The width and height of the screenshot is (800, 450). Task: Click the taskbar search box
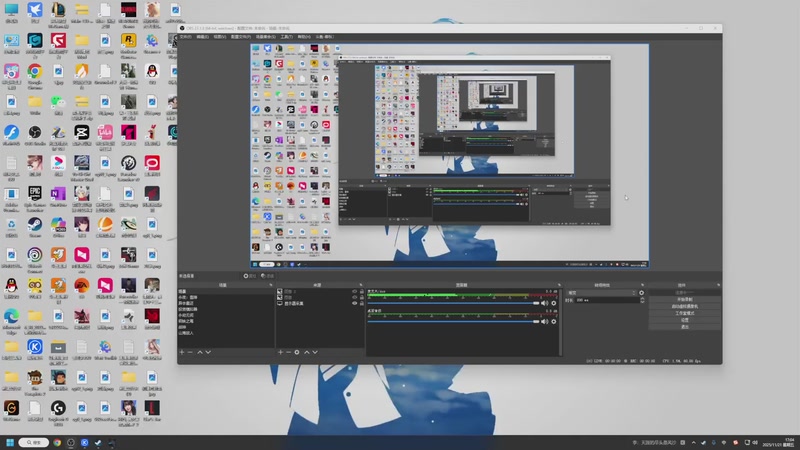click(34, 442)
